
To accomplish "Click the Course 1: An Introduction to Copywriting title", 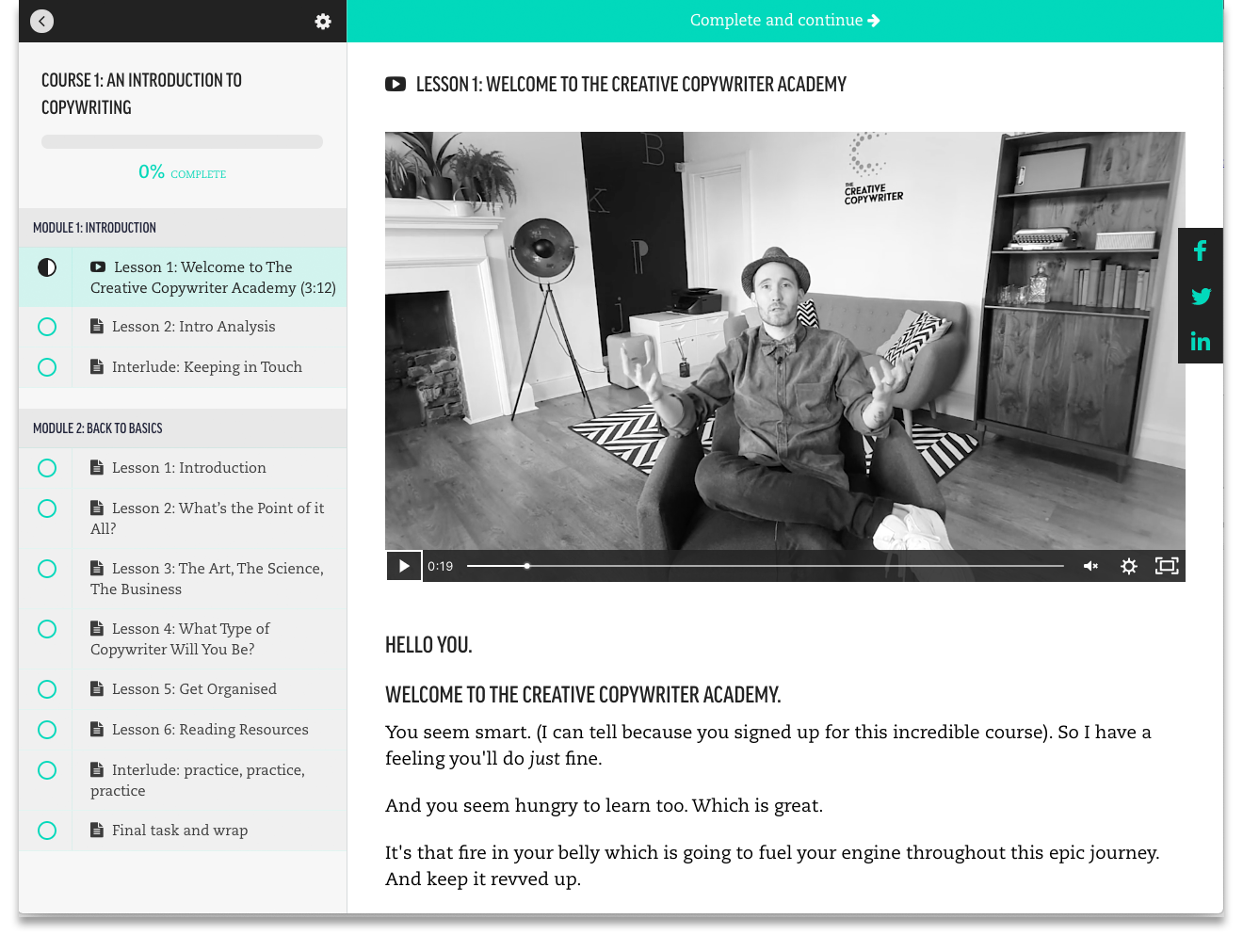I will click(x=141, y=94).
